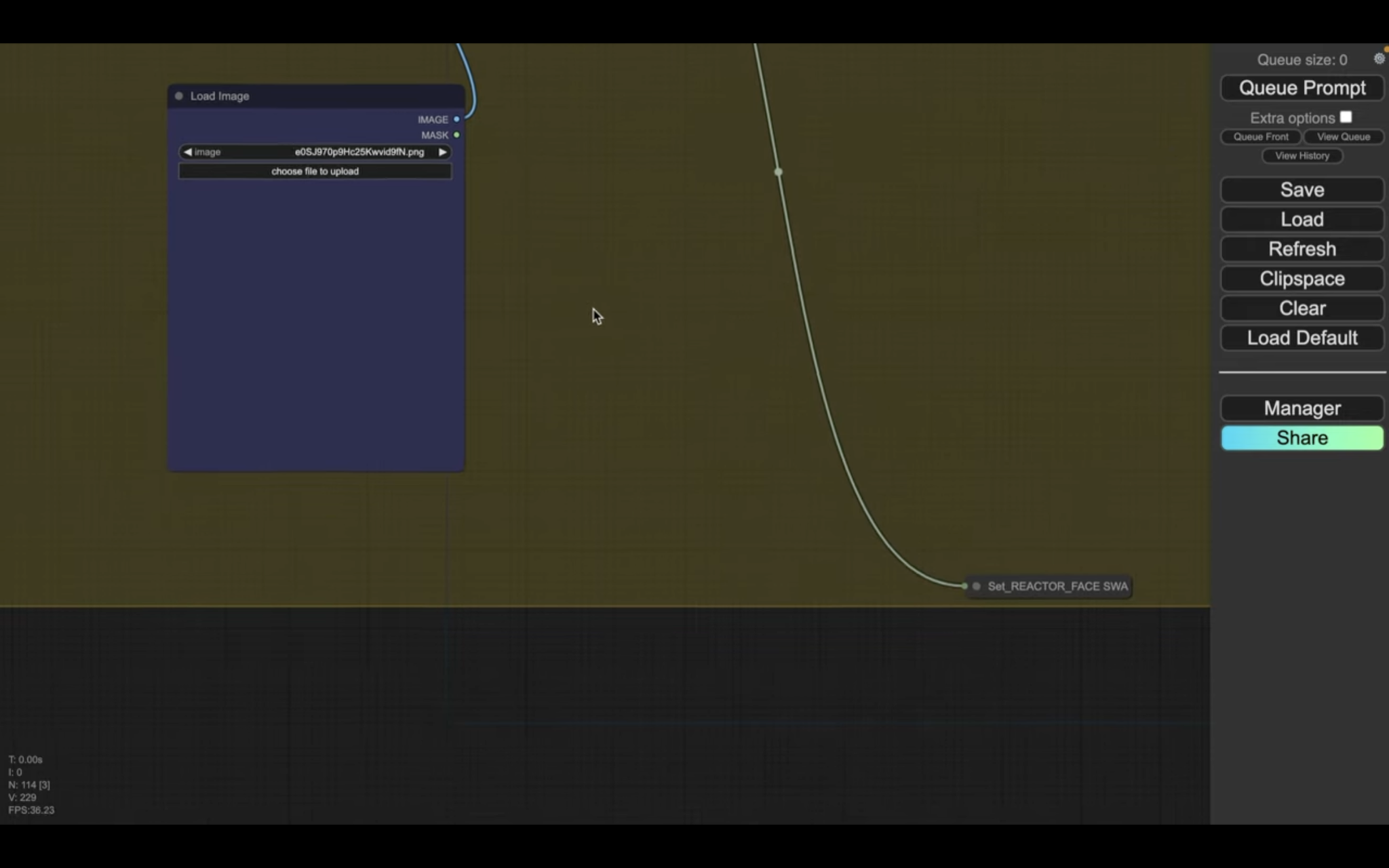Viewport: 1389px width, 868px height.
Task: Click the gradient Share button
Action: tap(1302, 438)
